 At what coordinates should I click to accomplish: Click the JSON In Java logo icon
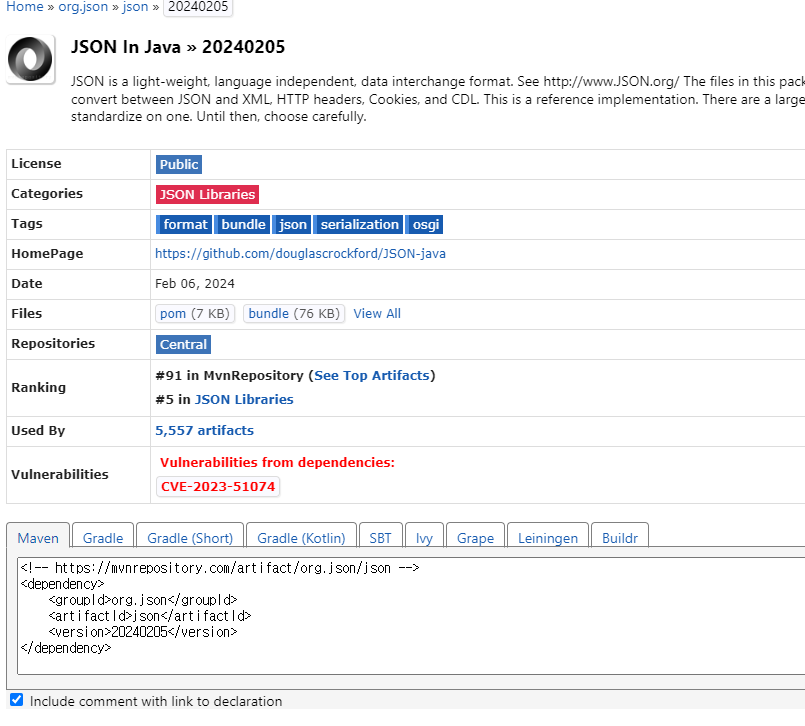pos(30,60)
